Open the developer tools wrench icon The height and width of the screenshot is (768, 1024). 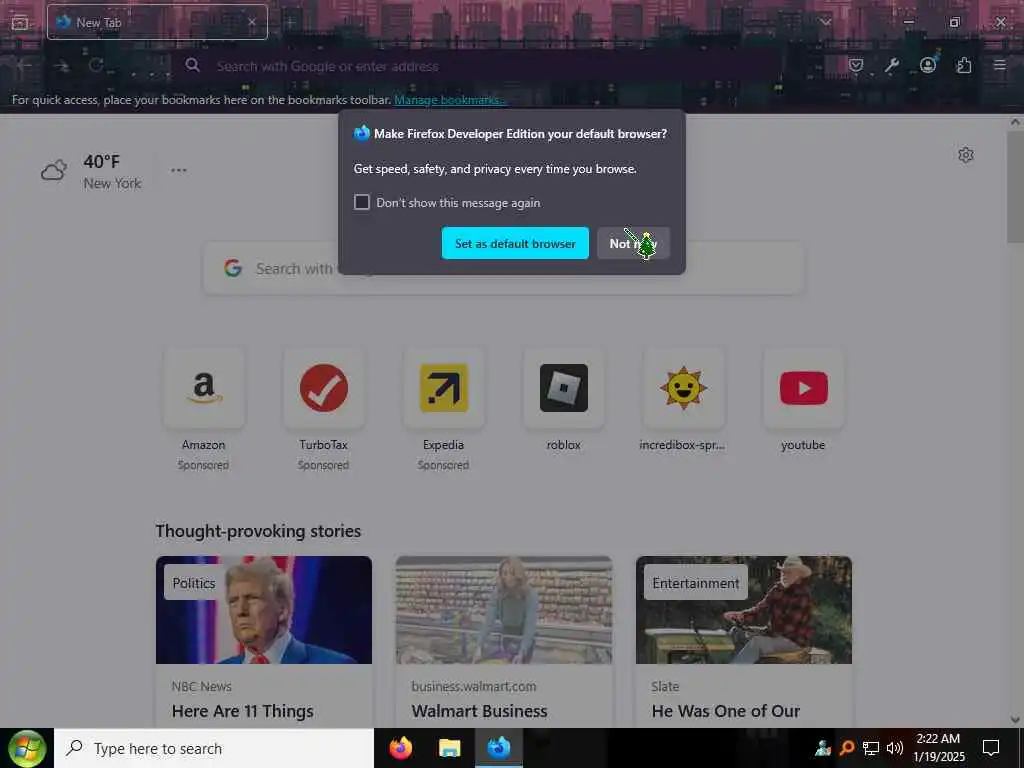(x=892, y=65)
